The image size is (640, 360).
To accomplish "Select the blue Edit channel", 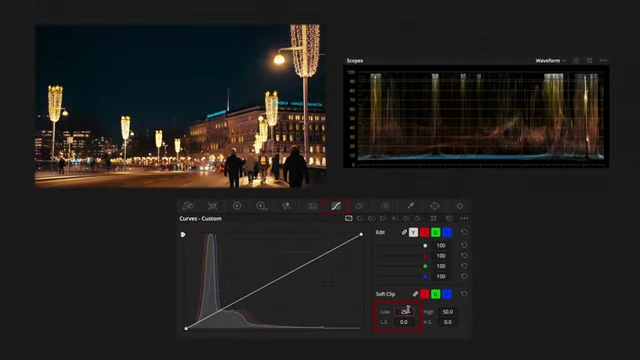I will point(447,232).
